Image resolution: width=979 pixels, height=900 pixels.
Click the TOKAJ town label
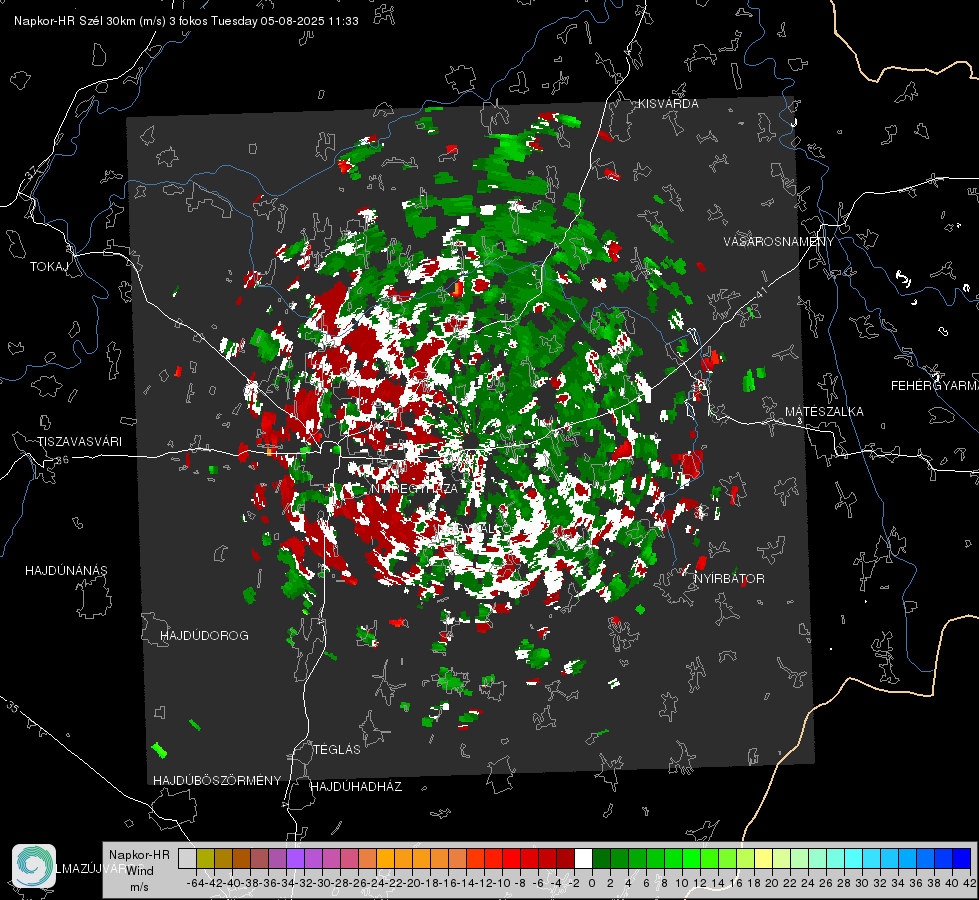click(49, 267)
